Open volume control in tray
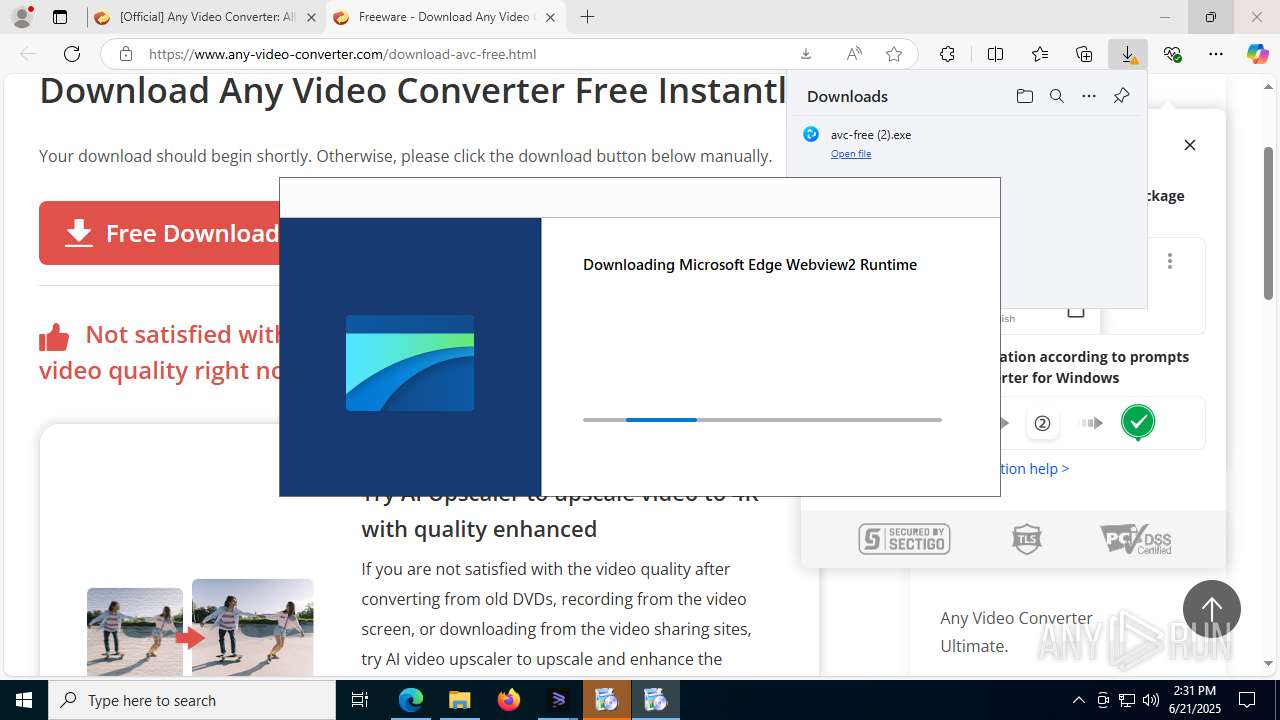Screen dimensions: 1280x720 (x=1150, y=700)
